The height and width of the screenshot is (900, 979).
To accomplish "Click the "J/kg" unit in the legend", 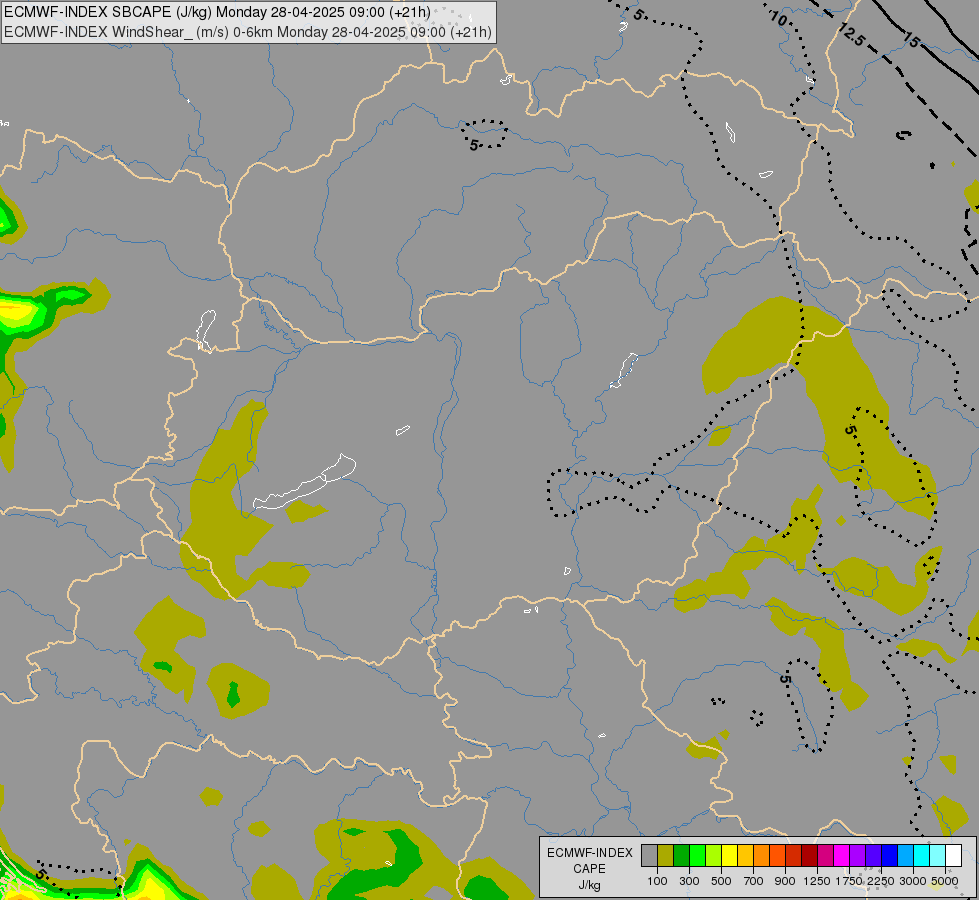I will [589, 885].
